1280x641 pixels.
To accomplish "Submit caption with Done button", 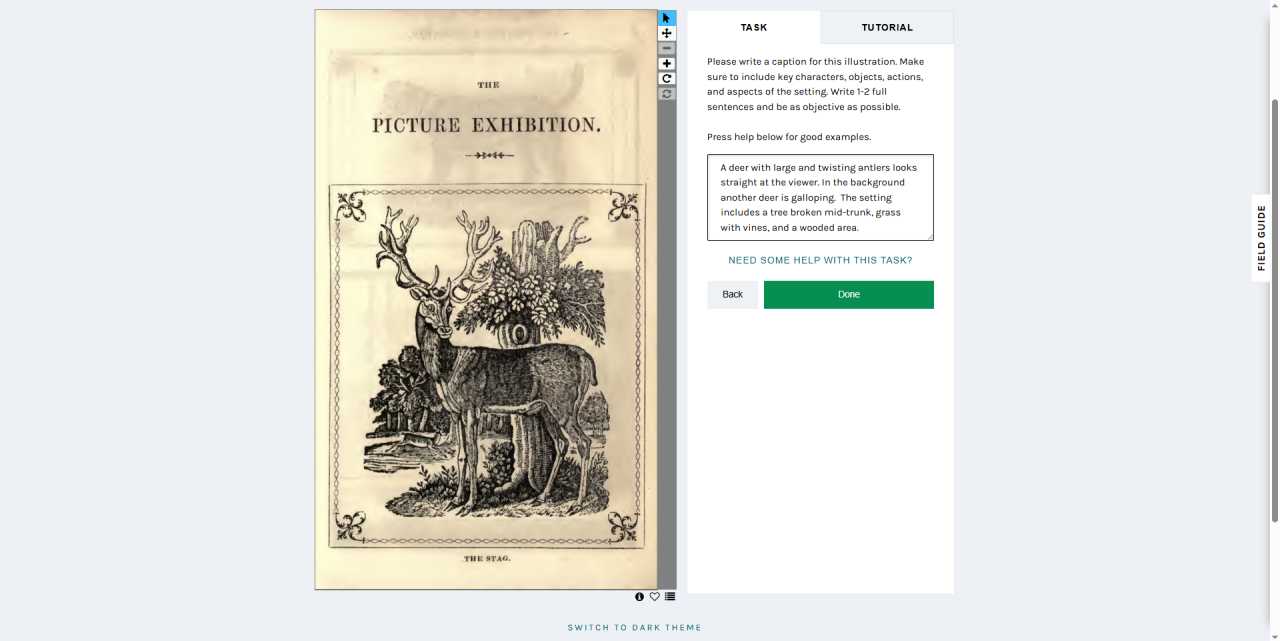I will [x=849, y=294].
